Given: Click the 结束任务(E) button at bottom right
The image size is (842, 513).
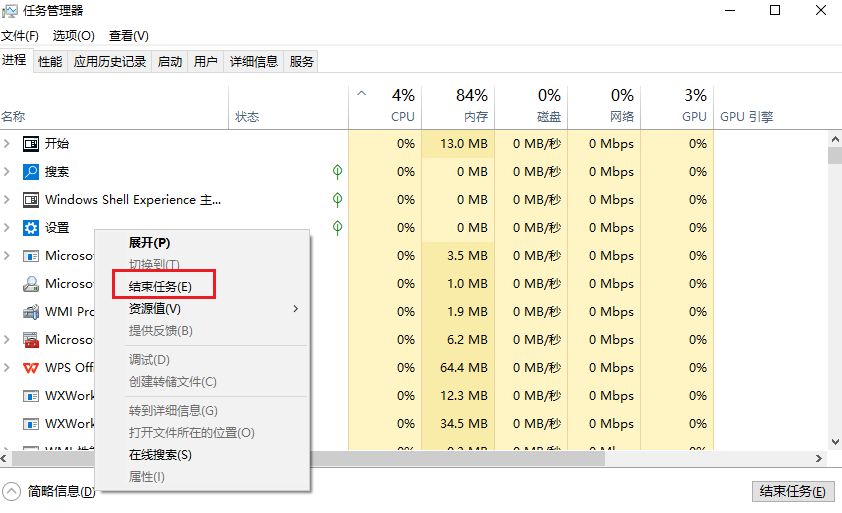Looking at the screenshot, I should 793,491.
